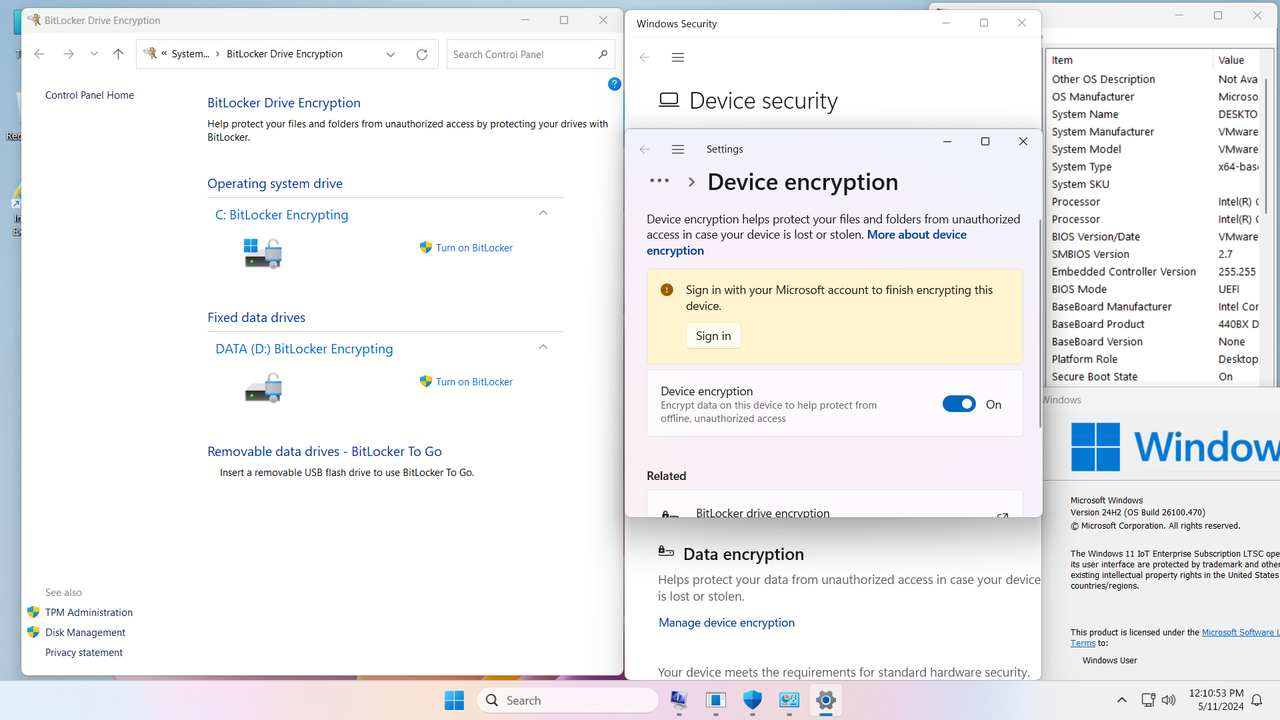Open BitLocker drive encryption related link
Image resolution: width=1280 pixels, height=720 pixels.
pyautogui.click(x=835, y=504)
